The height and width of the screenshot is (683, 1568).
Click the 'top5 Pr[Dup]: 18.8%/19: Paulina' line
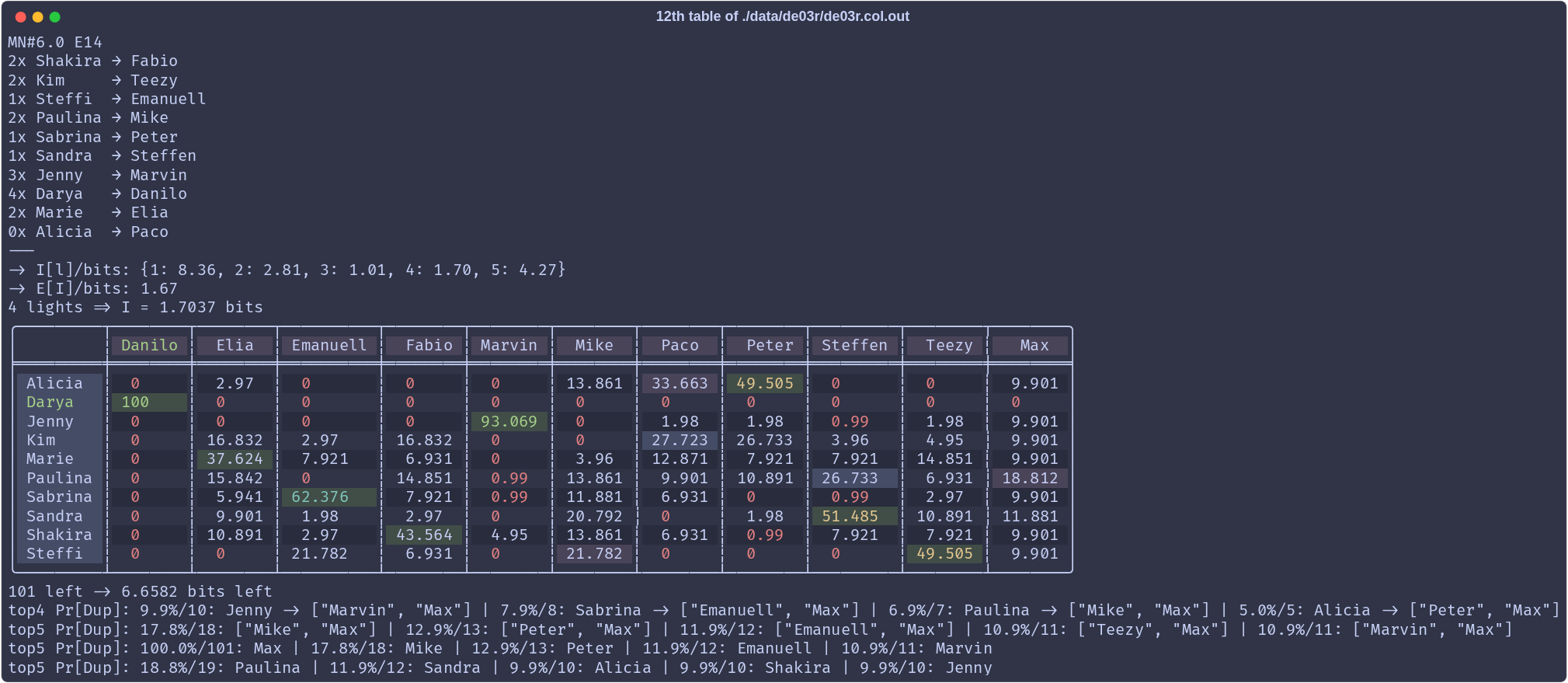(500, 668)
